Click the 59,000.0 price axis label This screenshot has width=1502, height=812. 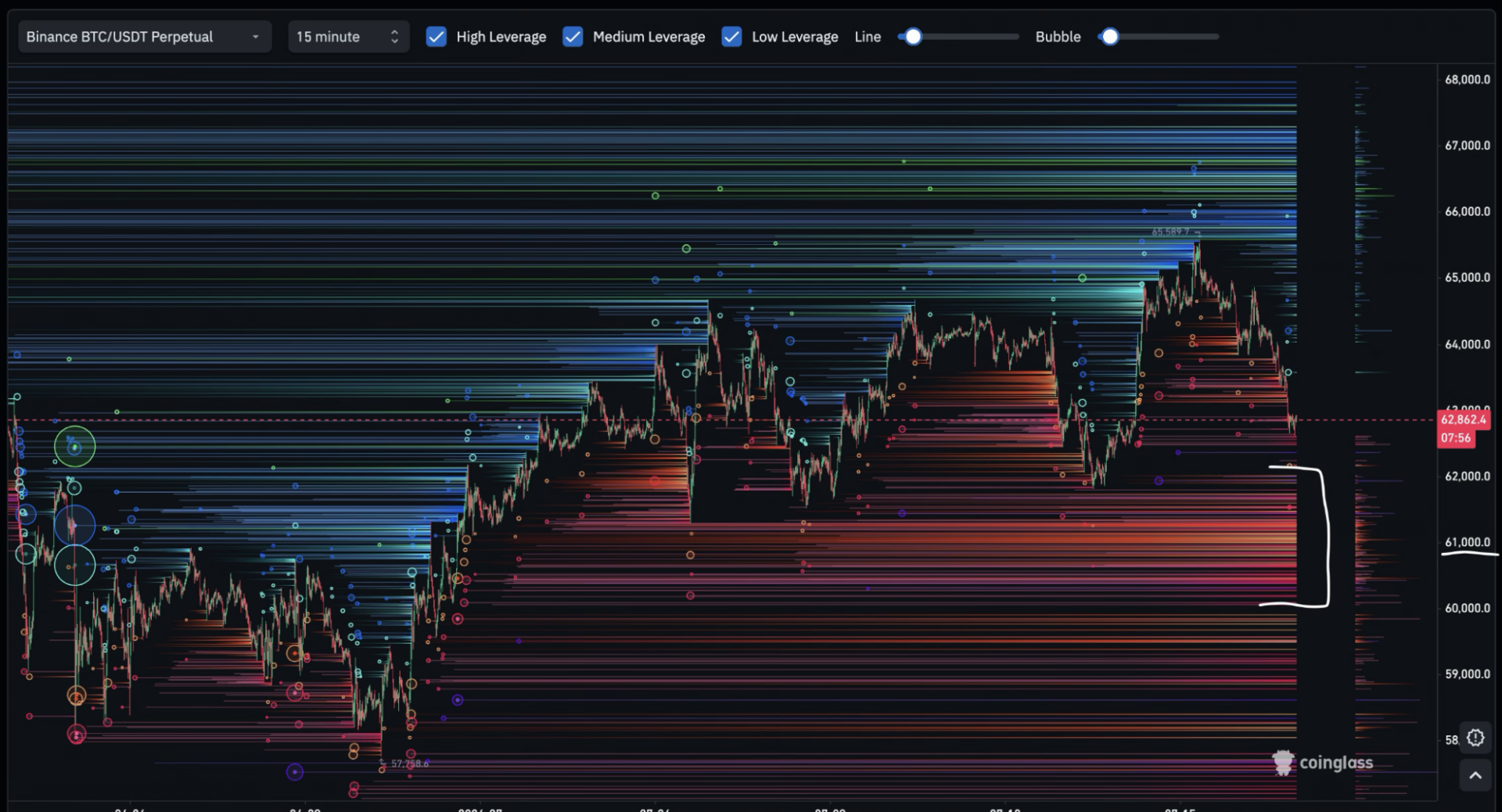pos(1467,674)
